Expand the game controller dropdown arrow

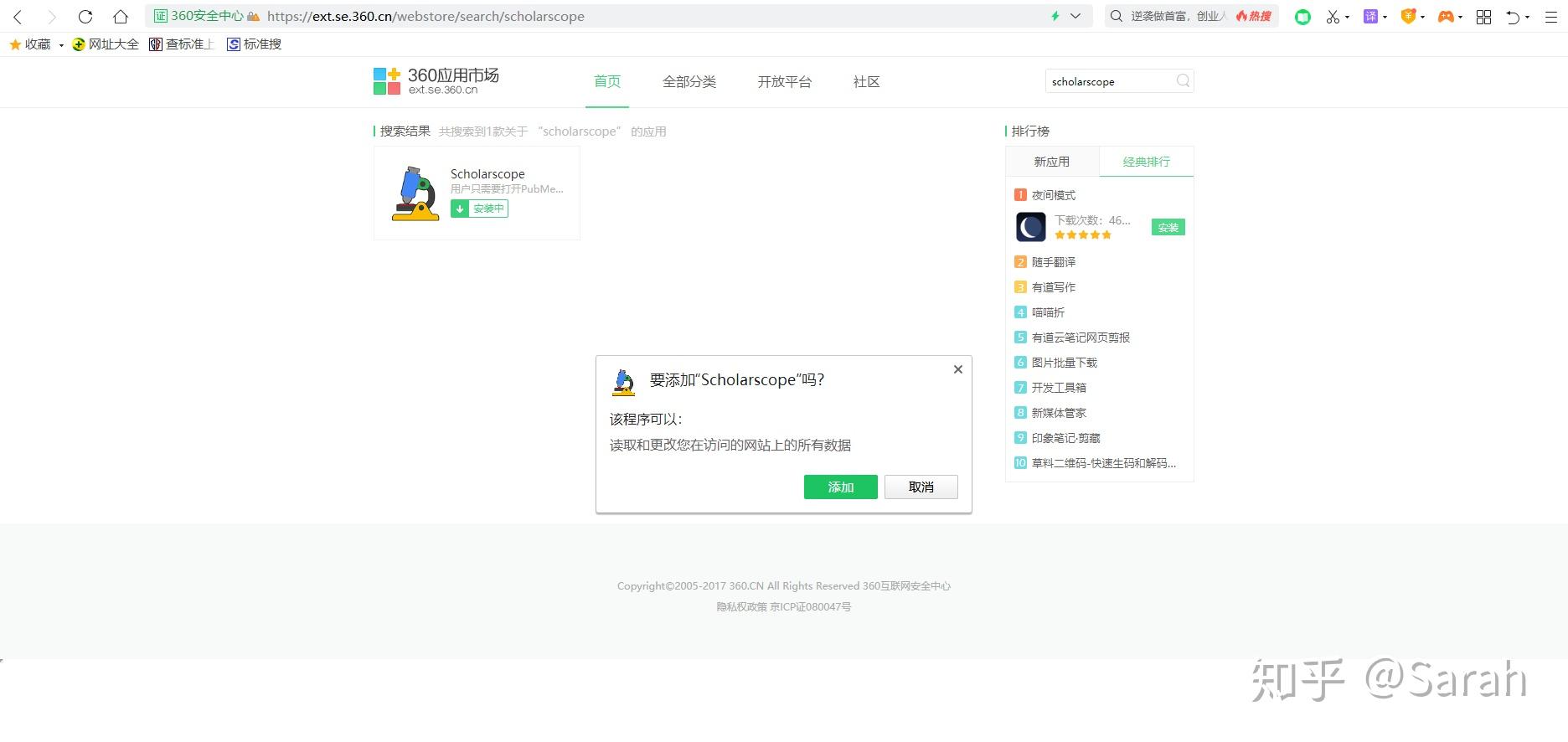(1460, 17)
